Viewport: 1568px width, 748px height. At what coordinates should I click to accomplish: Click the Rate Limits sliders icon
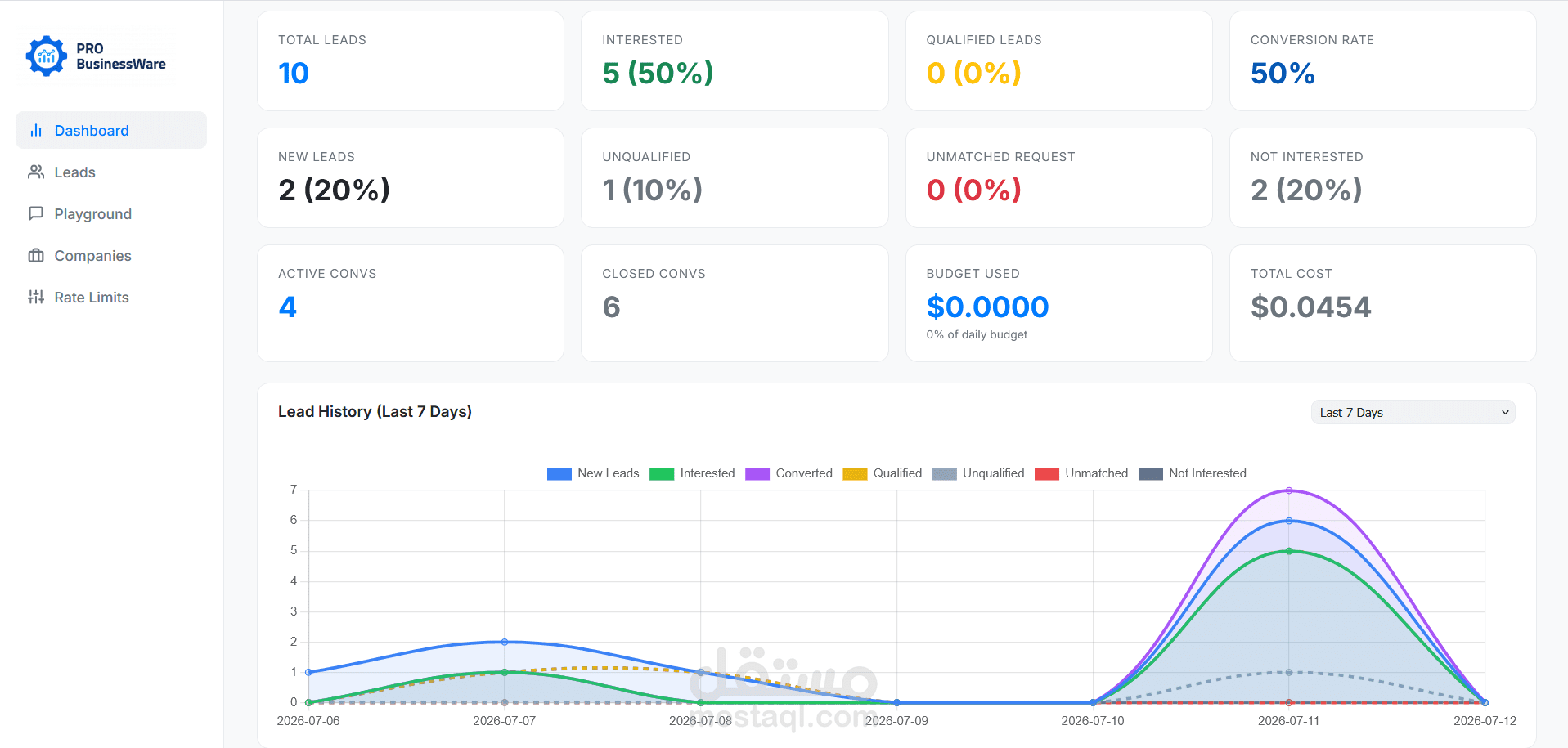pos(36,298)
